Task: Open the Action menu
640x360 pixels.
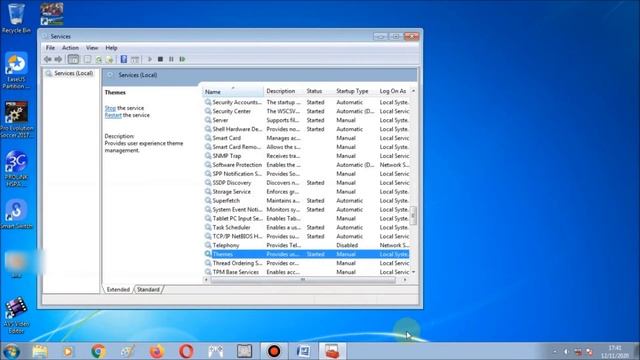Action: coord(70,48)
